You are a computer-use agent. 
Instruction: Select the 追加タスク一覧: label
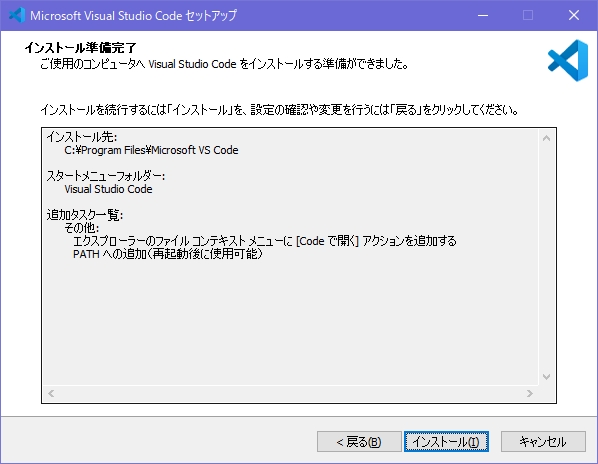pos(85,215)
